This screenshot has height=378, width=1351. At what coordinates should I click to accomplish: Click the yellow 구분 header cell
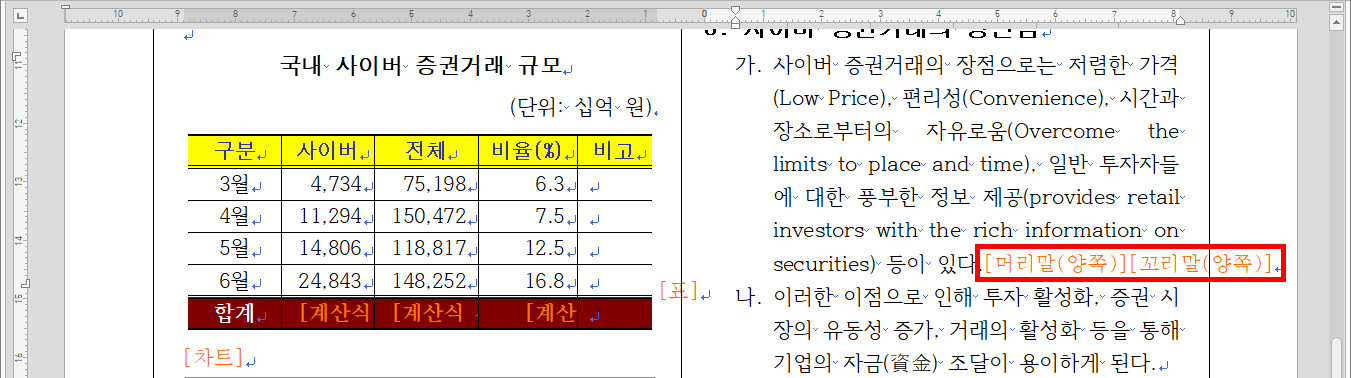pos(235,151)
